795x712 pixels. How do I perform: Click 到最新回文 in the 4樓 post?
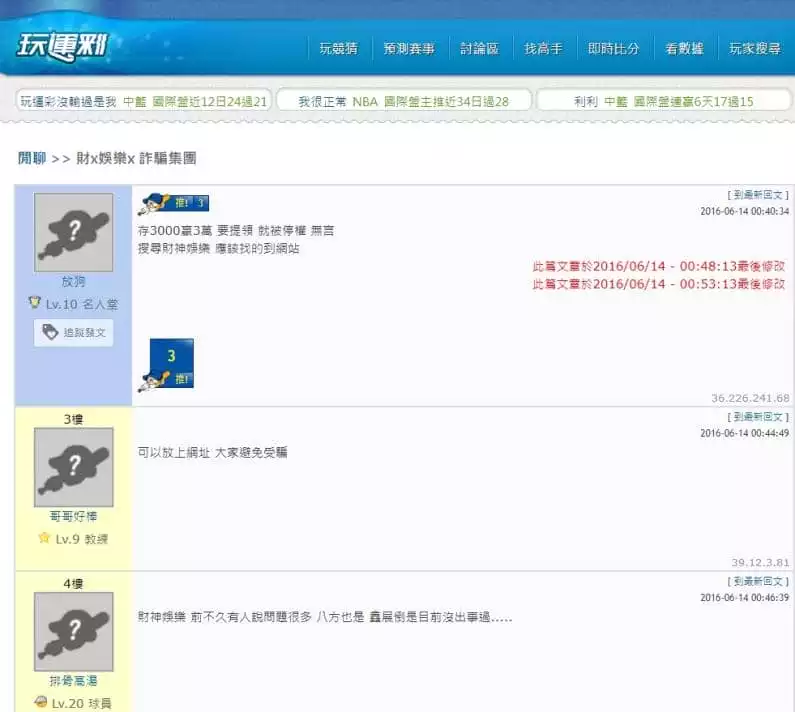pyautogui.click(x=758, y=581)
